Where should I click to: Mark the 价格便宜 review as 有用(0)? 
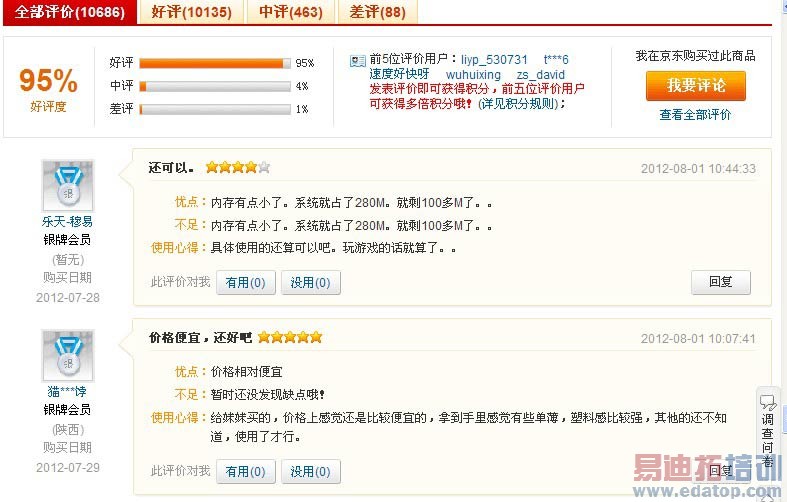pos(245,471)
